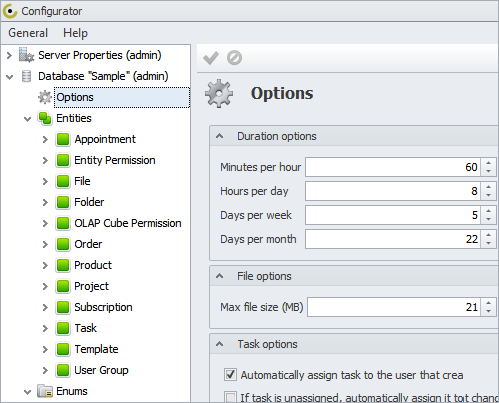Click the Appointment green entity icon
This screenshot has width=499, height=403.
63,139
